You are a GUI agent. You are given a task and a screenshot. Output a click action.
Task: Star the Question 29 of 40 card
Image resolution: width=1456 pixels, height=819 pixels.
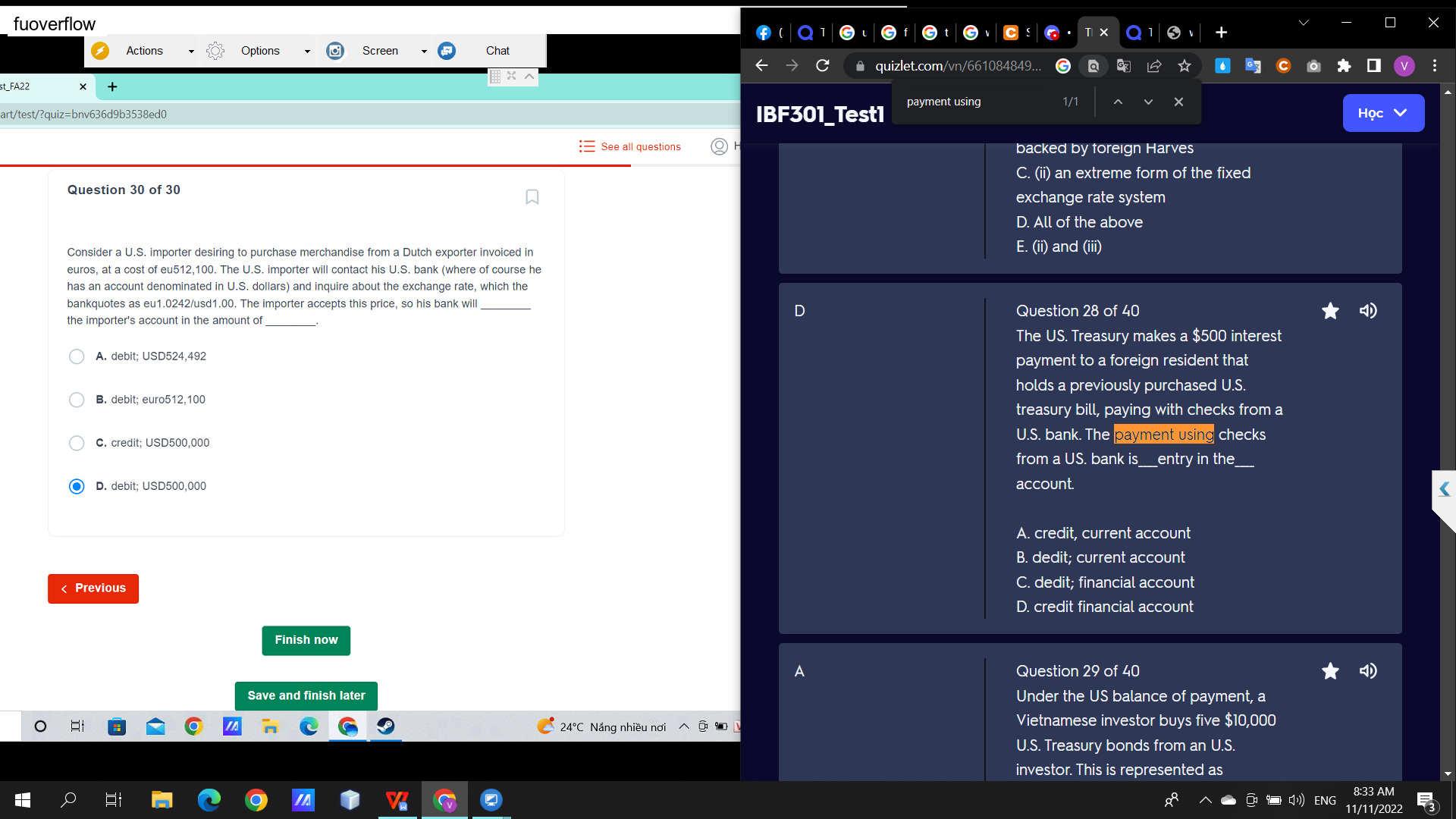(1330, 671)
